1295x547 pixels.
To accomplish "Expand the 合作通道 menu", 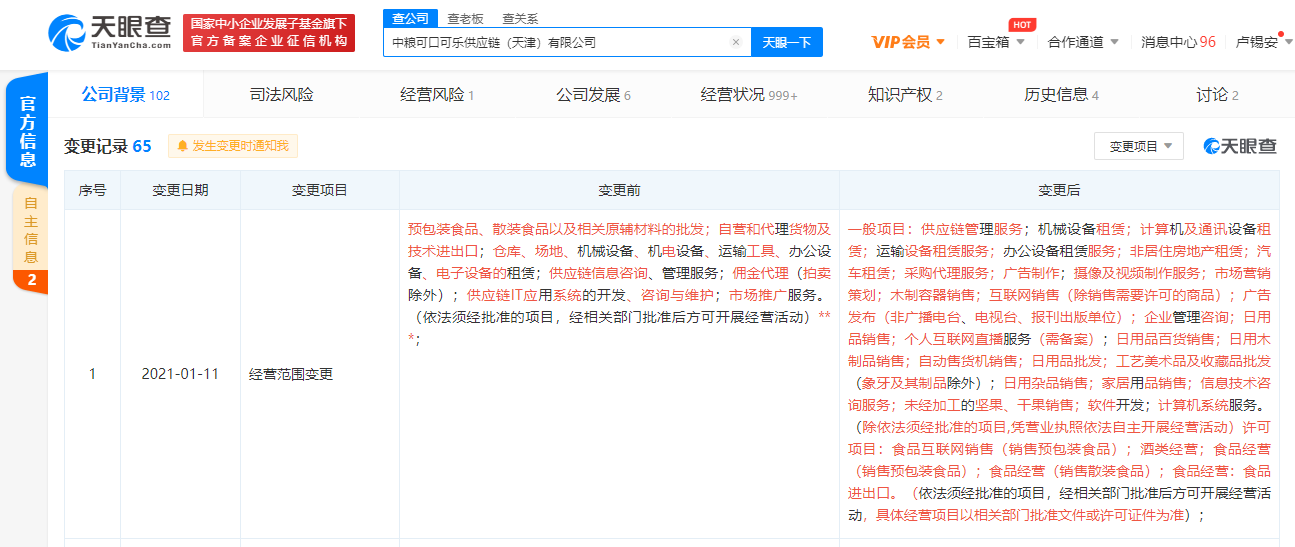I will 1083,42.
